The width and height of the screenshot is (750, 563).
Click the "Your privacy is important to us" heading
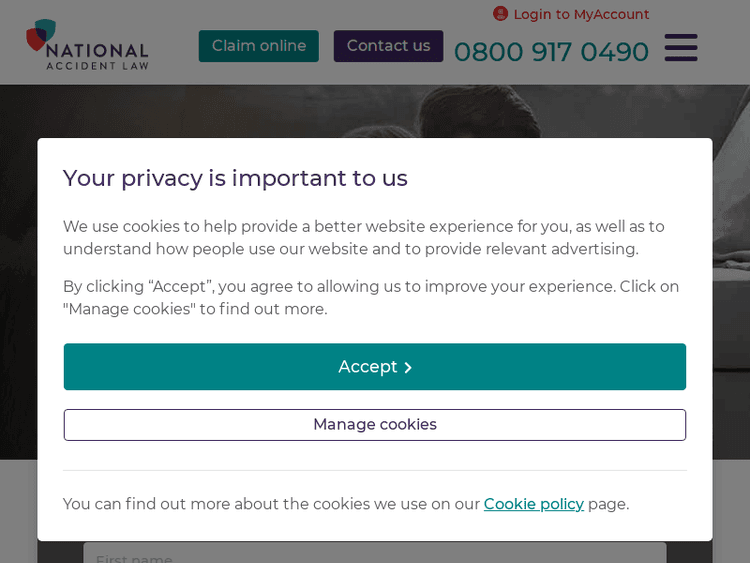235,178
